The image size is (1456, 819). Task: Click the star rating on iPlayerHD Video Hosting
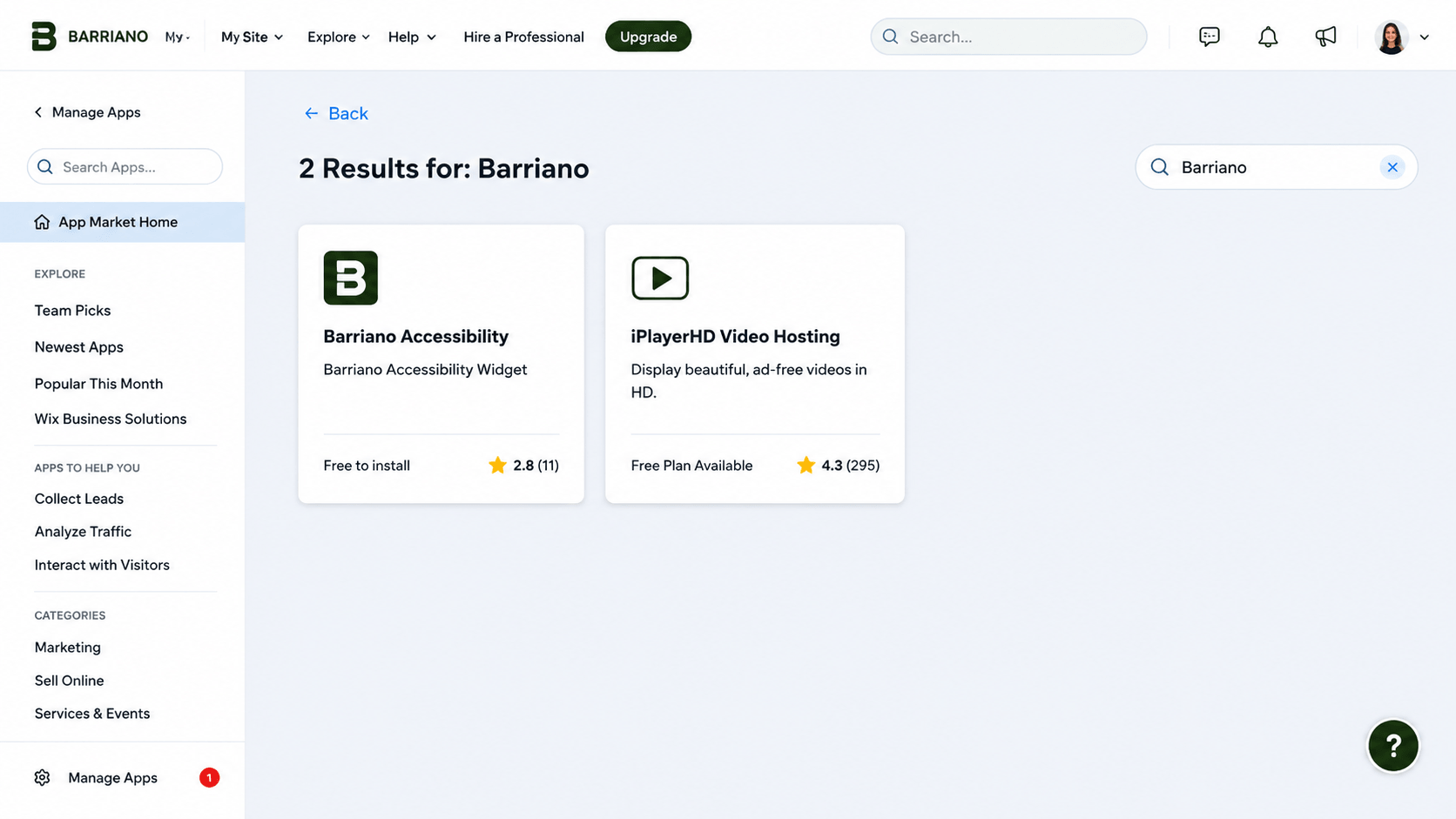pos(838,466)
